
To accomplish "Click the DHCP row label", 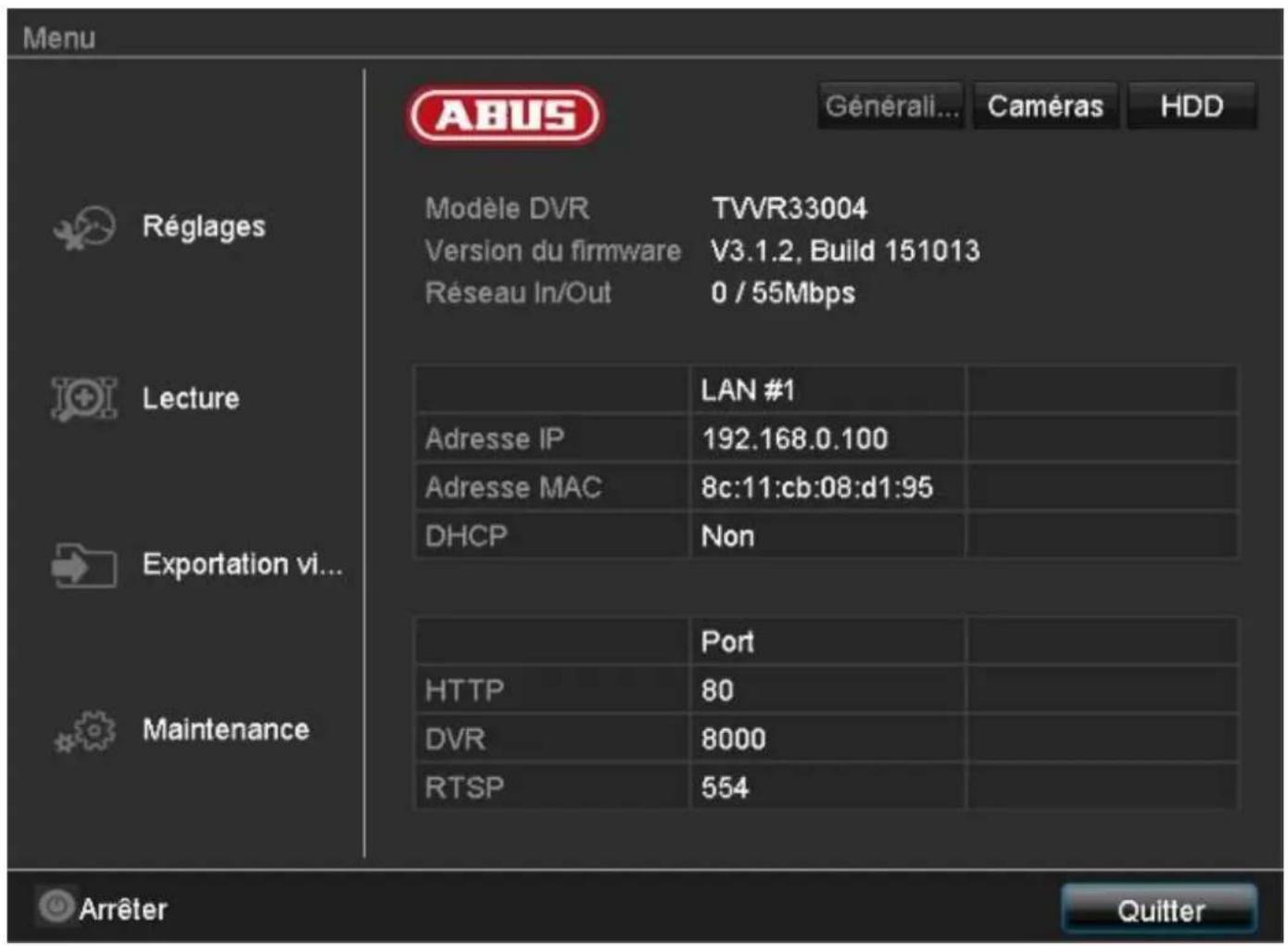I will click(x=466, y=536).
